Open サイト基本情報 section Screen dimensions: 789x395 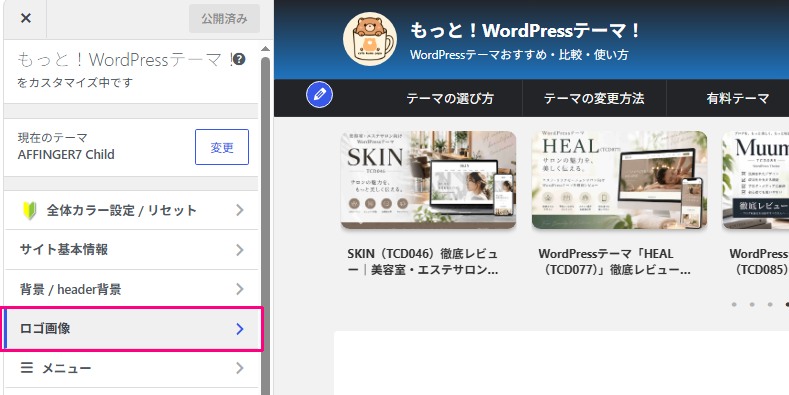[x=132, y=250]
